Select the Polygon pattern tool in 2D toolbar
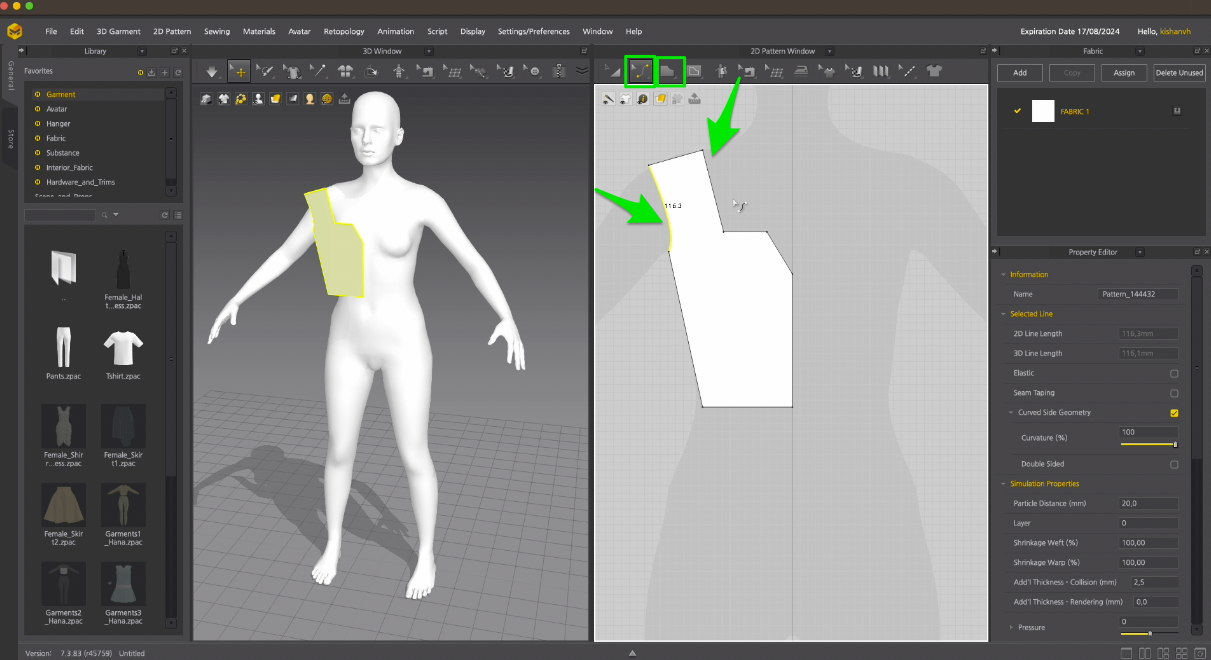 (x=669, y=71)
